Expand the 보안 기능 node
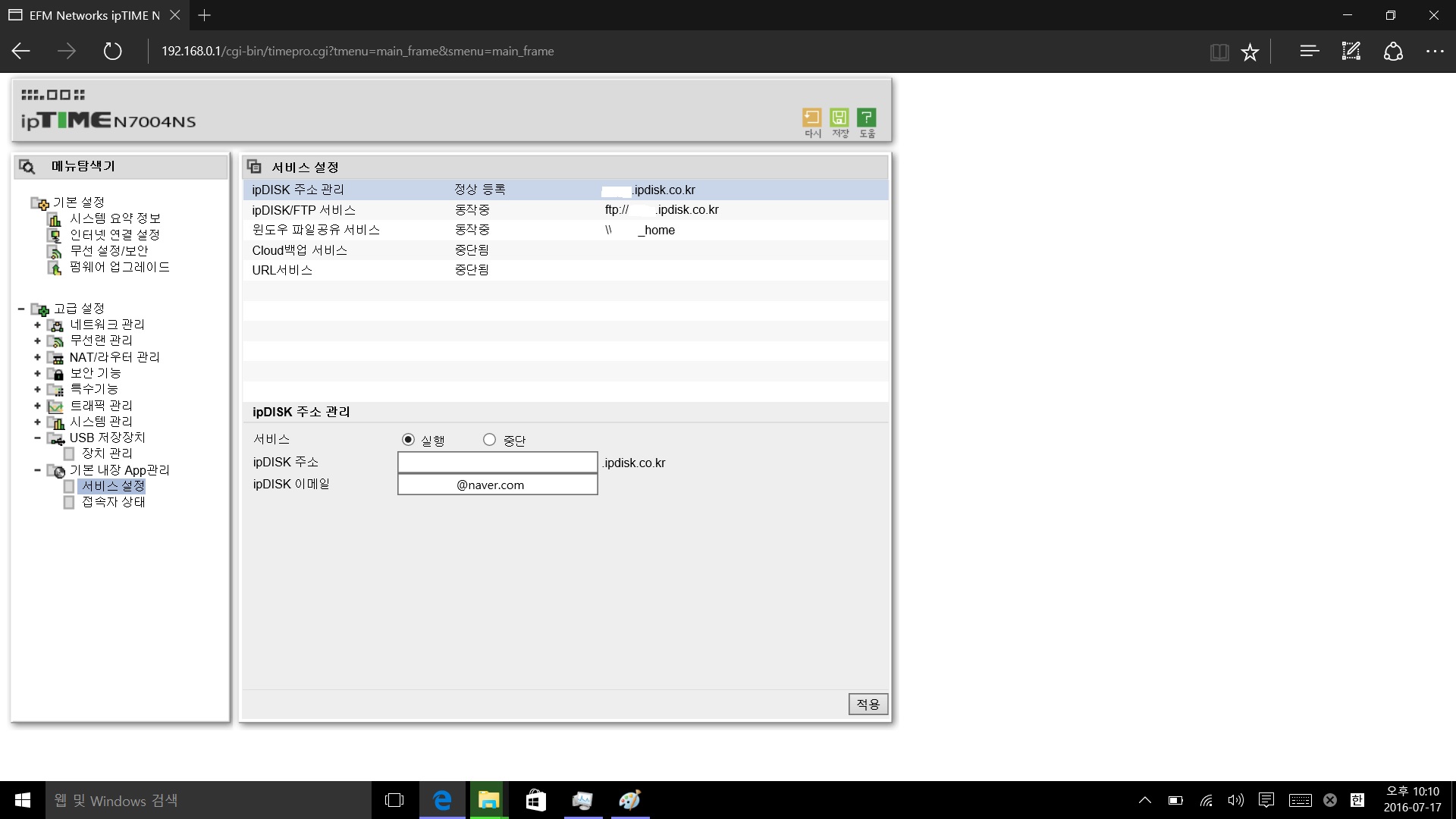1456x819 pixels. click(x=37, y=373)
